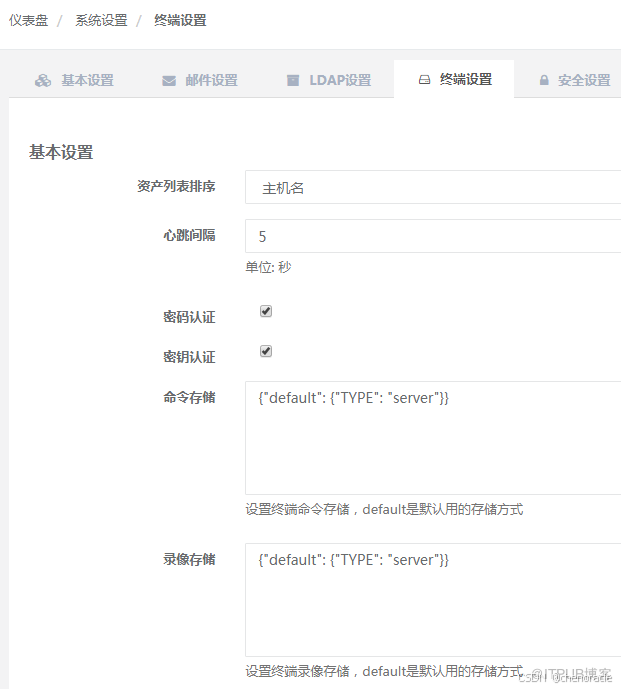Click the 邮件设置 envelope icon
Viewport: 621px width, 689px height.
coord(169,81)
